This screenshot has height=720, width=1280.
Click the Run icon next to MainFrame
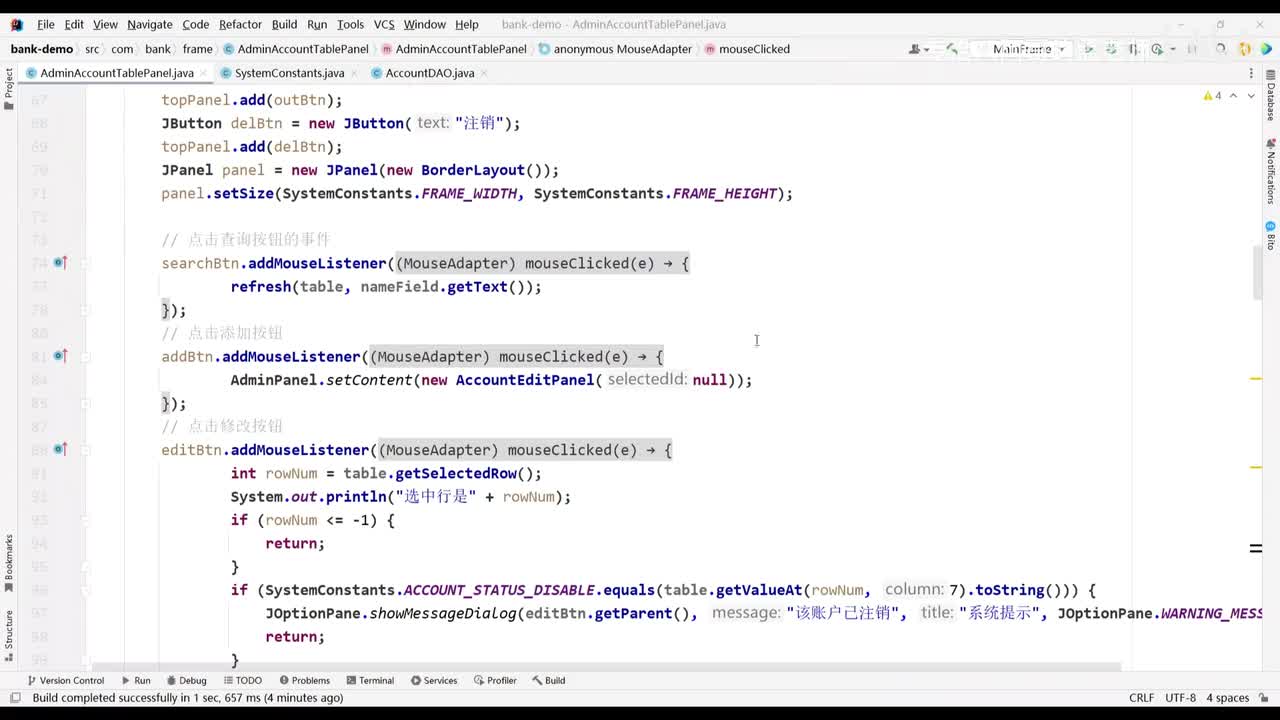1088,49
